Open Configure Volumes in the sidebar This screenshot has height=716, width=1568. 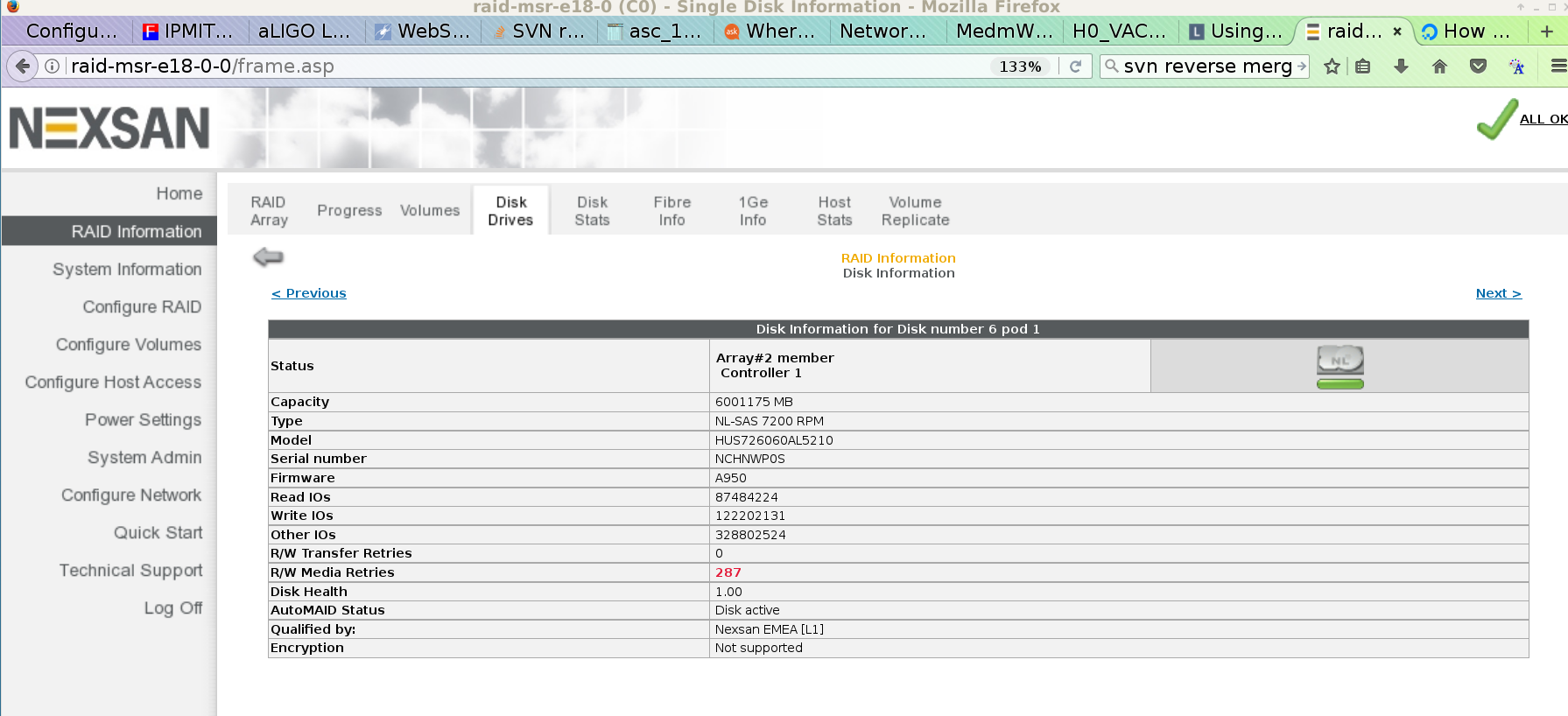coord(129,345)
